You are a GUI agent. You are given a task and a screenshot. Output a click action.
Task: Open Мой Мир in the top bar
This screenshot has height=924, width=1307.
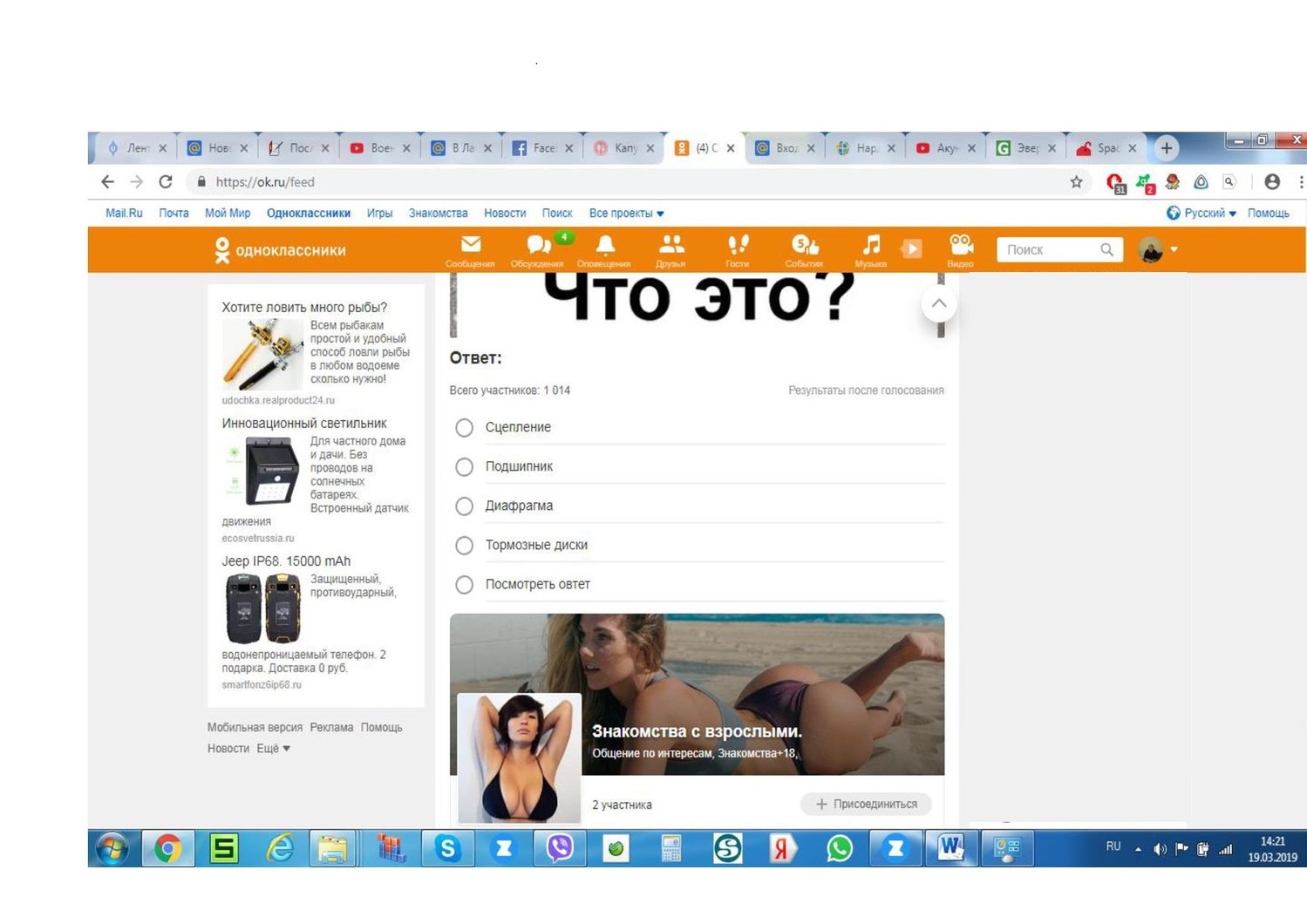click(228, 213)
